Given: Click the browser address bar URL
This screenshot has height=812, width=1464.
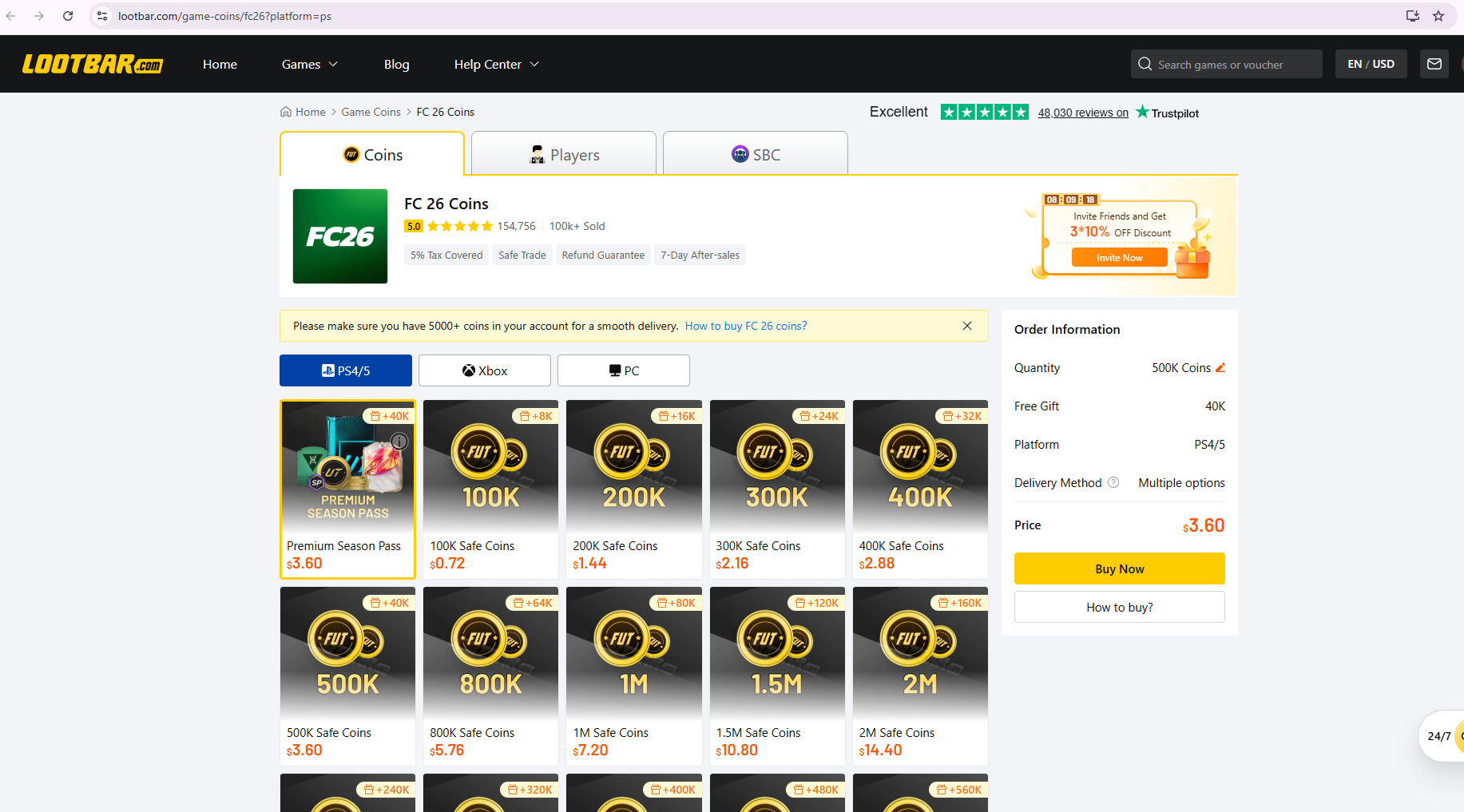Looking at the screenshot, I should pos(224,16).
